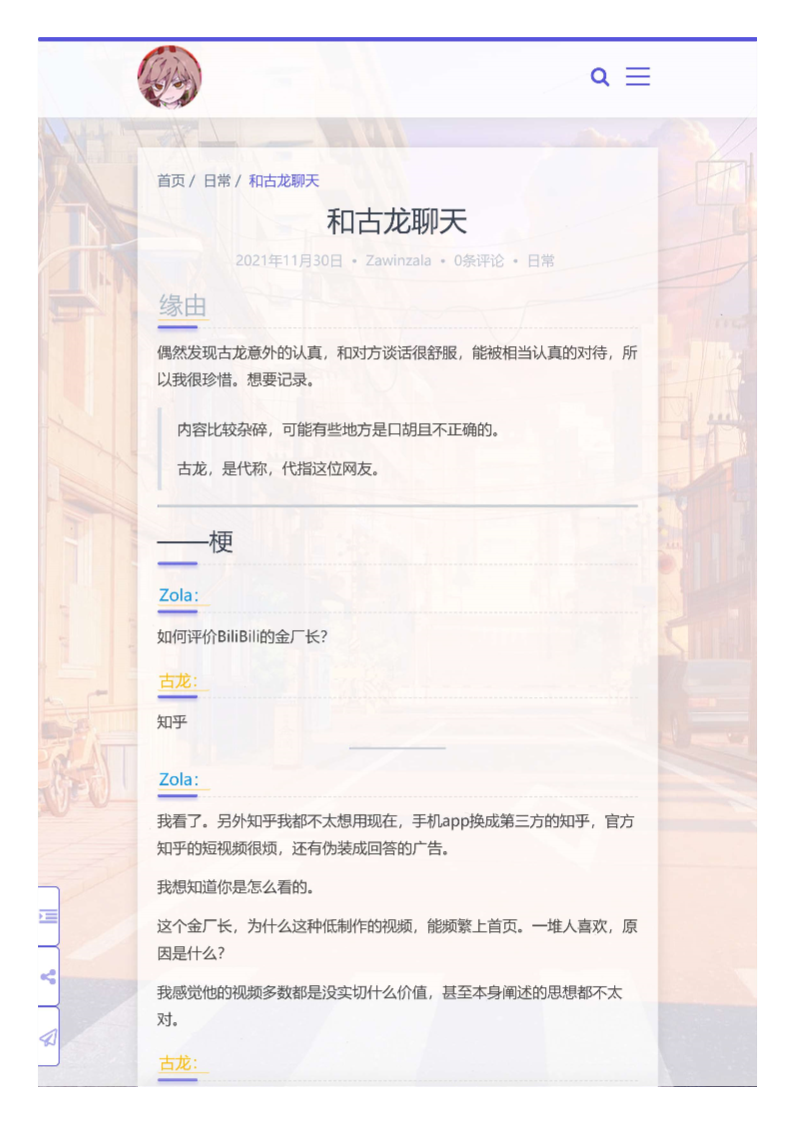Click the share sidebar icon
794x1123 pixels.
(x=48, y=976)
